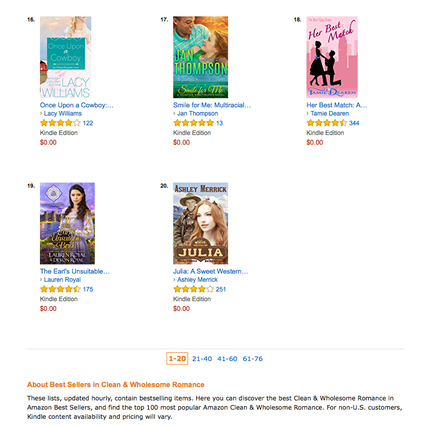
Task: Open the Smile for Me book cover
Action: point(200,57)
